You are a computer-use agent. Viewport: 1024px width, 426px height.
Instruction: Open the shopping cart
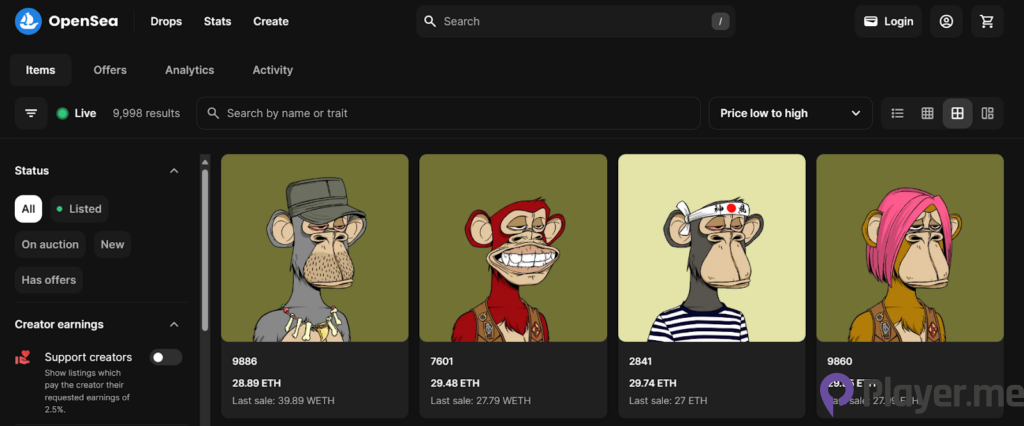[987, 21]
